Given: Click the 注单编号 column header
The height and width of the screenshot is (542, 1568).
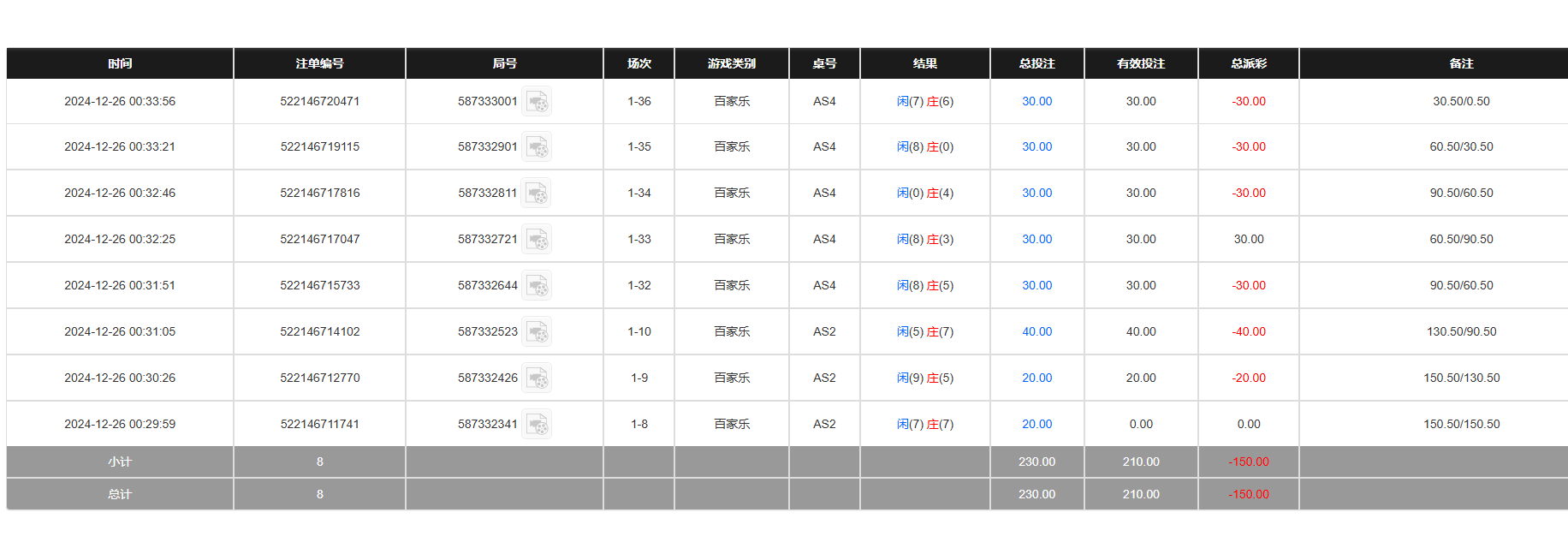Looking at the screenshot, I should tap(319, 63).
